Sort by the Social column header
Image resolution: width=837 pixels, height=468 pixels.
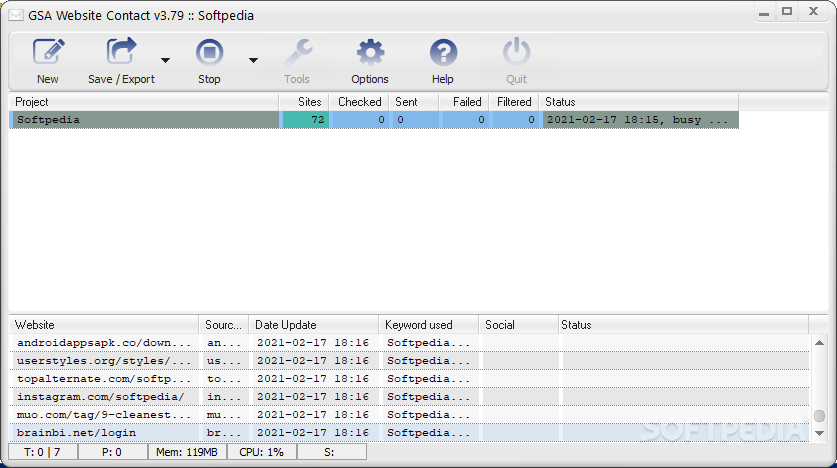pos(518,325)
